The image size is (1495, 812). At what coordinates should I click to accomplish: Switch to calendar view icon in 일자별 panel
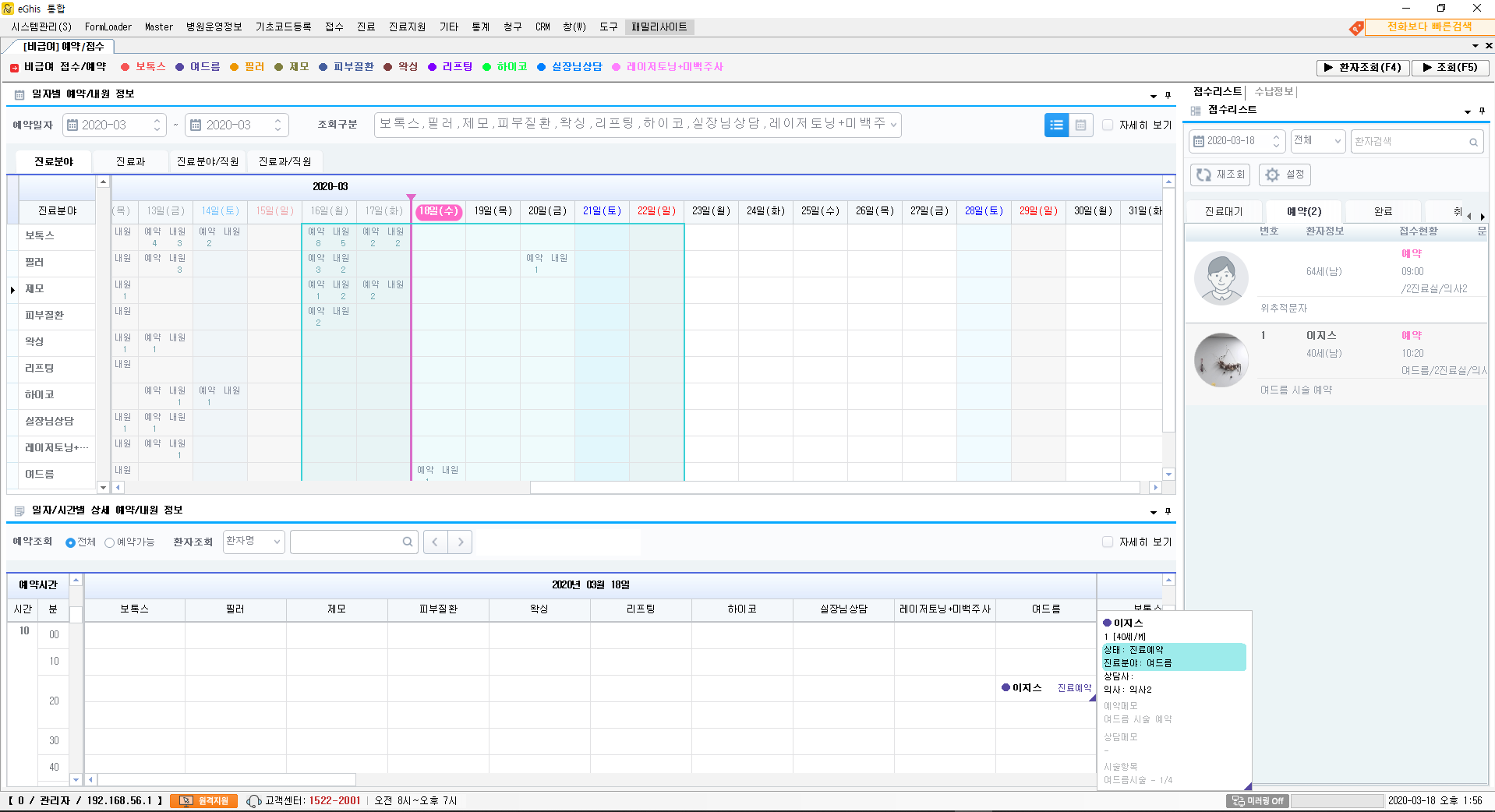1081,125
